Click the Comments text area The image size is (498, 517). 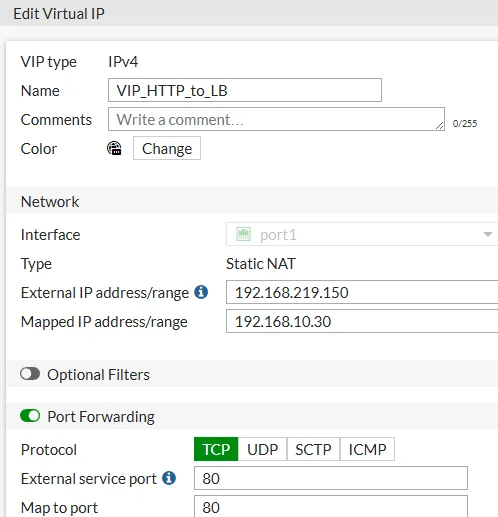[276, 119]
